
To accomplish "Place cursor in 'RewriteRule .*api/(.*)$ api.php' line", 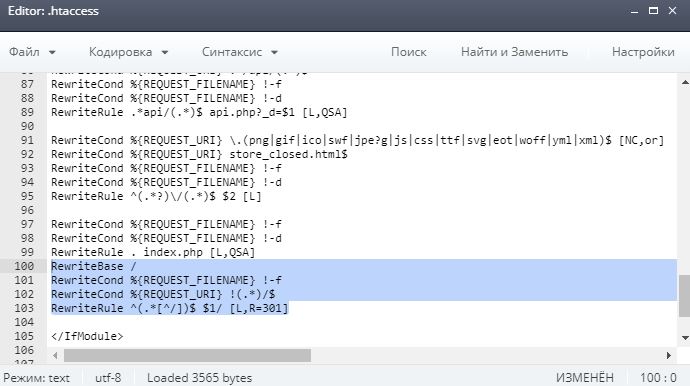I will point(199,112).
